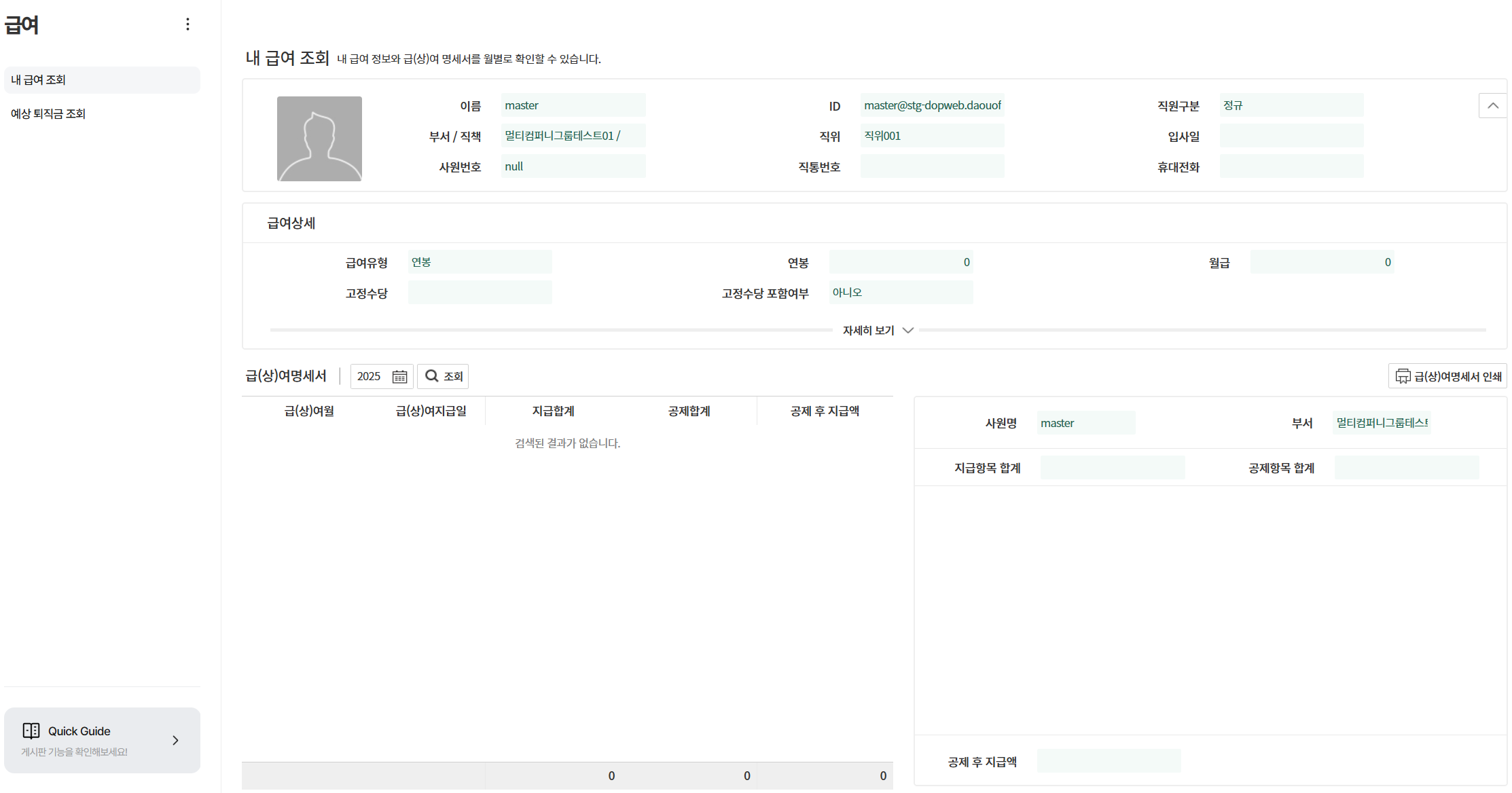Collapse the profile panel with up chevron

(1492, 105)
